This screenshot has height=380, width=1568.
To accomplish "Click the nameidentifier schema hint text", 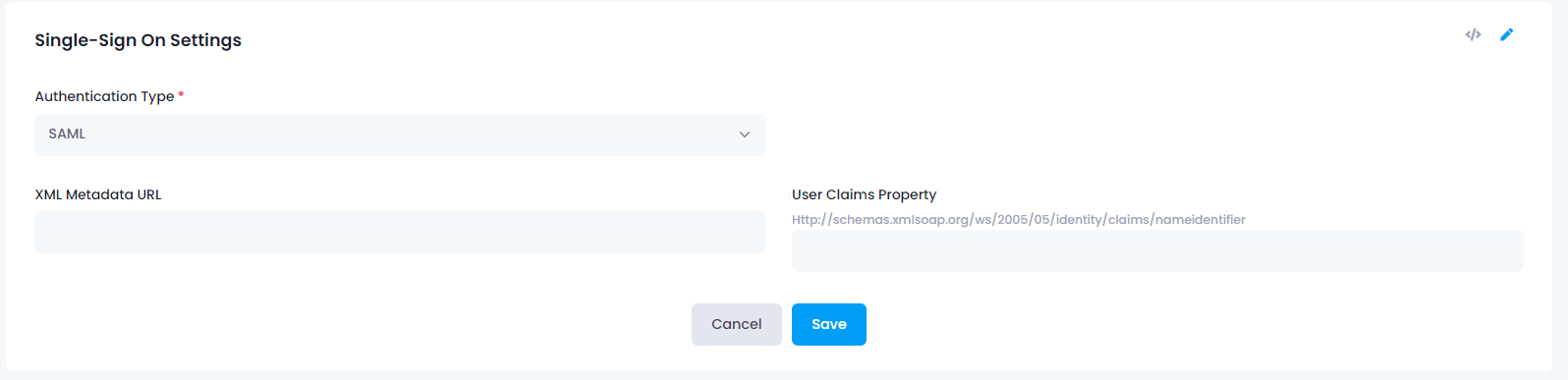I will pos(1019,219).
